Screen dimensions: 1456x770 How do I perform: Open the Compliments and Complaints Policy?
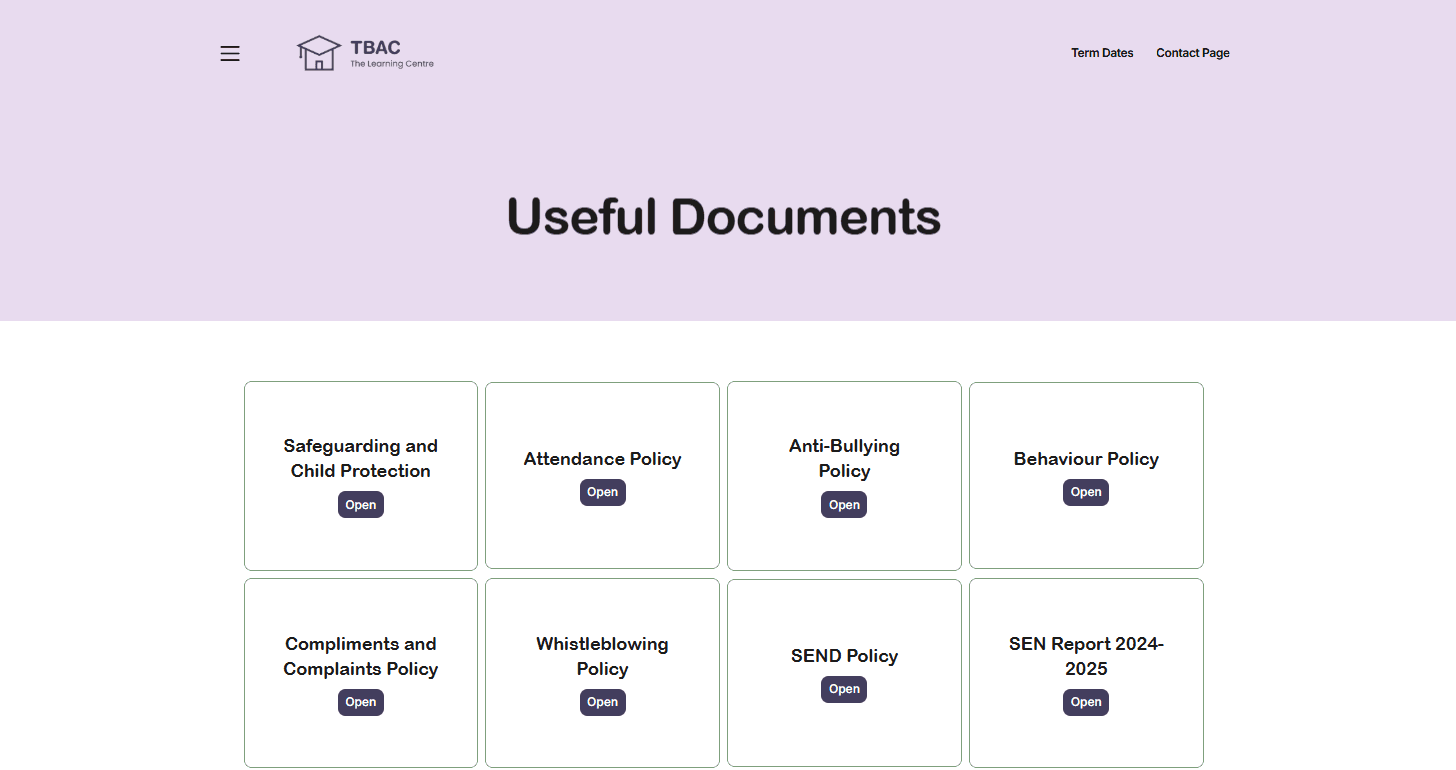point(360,702)
